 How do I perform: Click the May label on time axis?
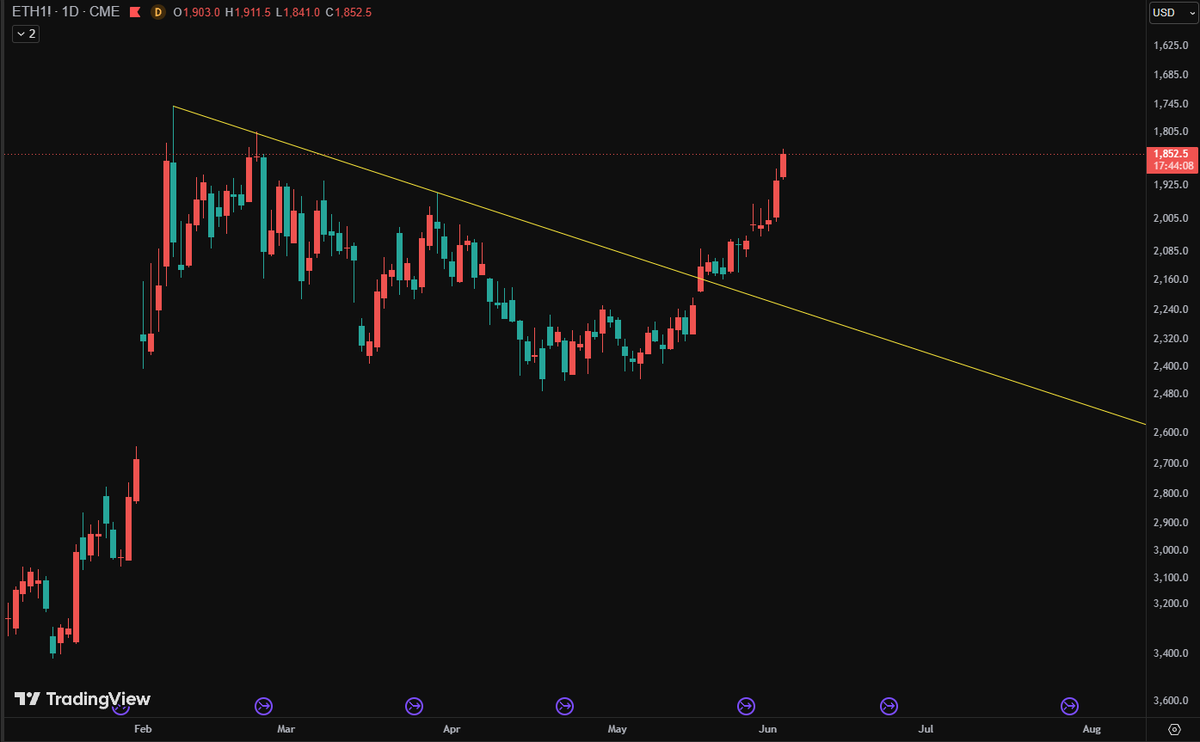[x=617, y=730]
